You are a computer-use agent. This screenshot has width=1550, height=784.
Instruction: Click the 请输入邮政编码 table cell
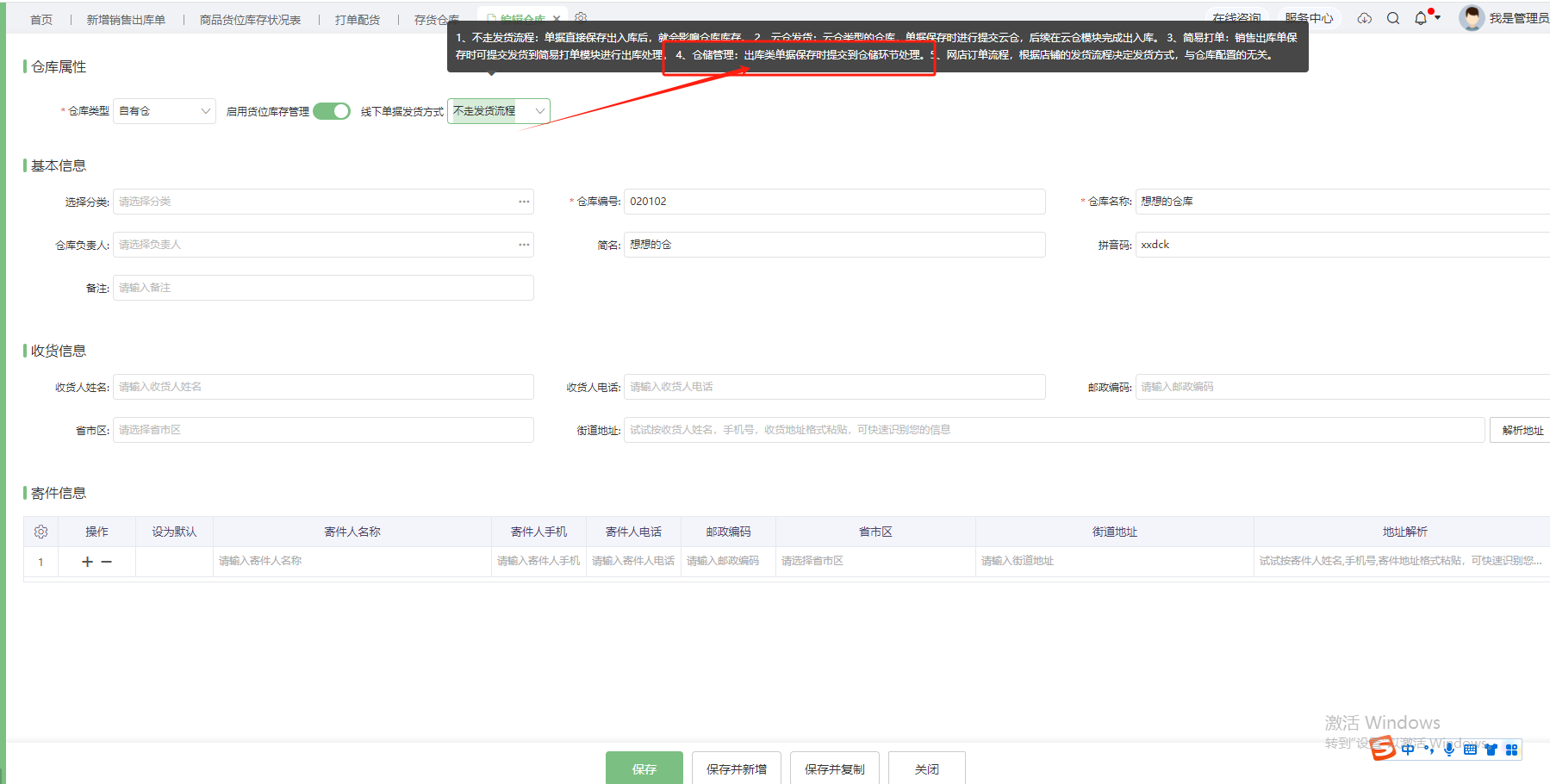click(728, 561)
